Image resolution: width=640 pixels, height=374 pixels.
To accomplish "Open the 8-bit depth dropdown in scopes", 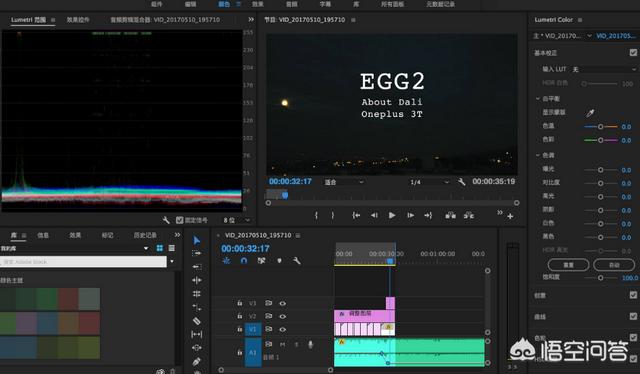I will [x=236, y=220].
